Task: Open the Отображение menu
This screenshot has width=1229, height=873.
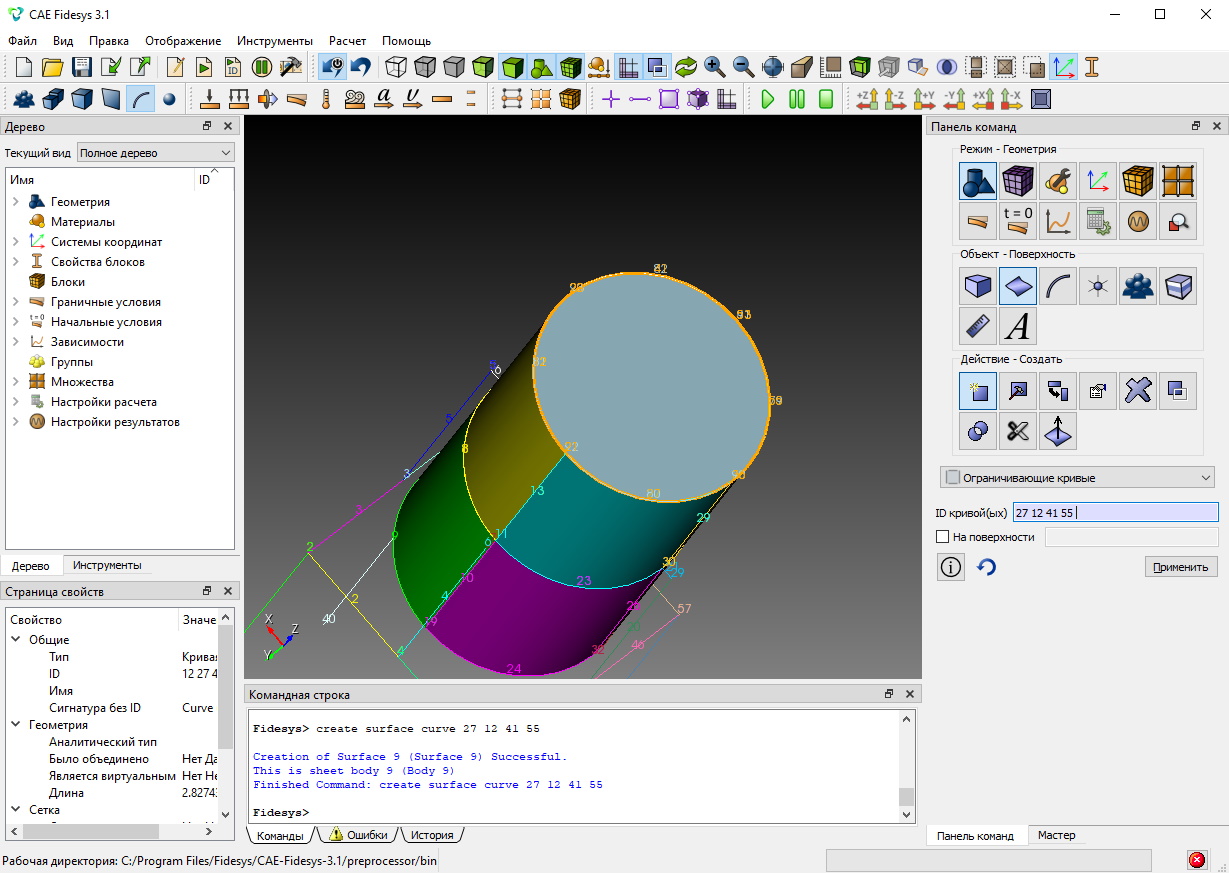Action: [x=183, y=41]
